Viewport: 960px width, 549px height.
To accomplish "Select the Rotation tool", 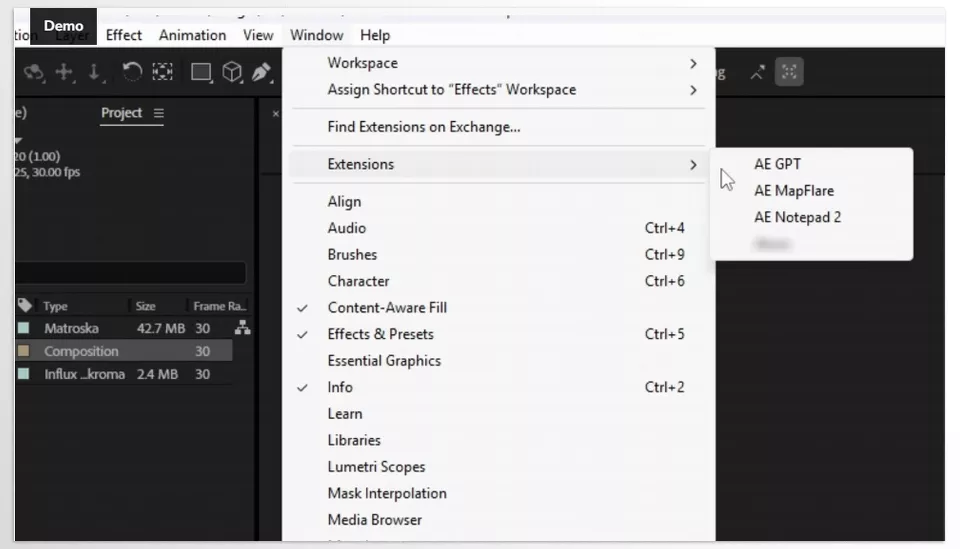I will [131, 72].
